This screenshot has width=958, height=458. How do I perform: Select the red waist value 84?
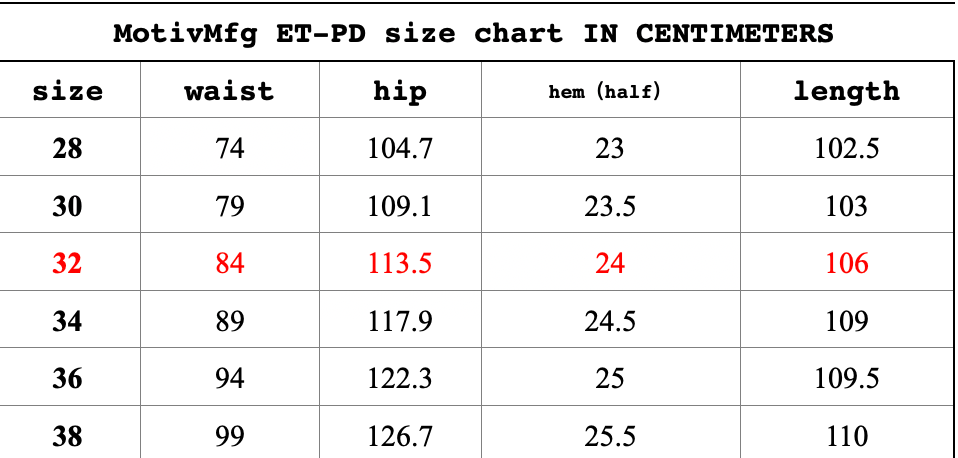[x=229, y=264]
